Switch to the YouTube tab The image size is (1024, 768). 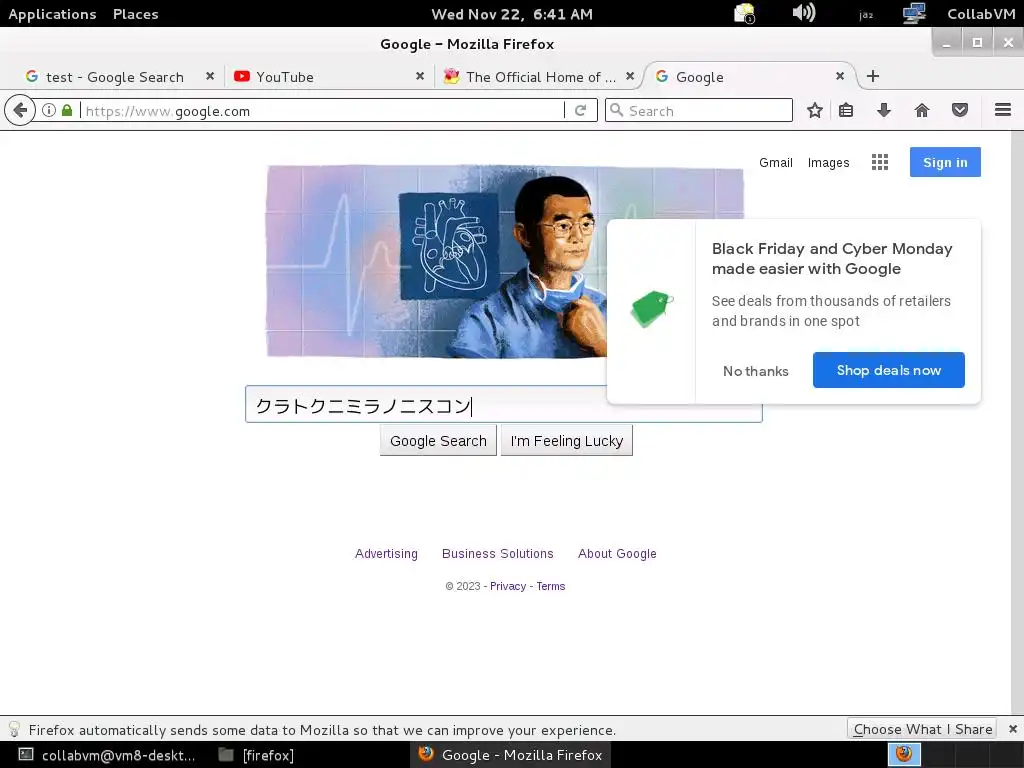click(x=284, y=77)
